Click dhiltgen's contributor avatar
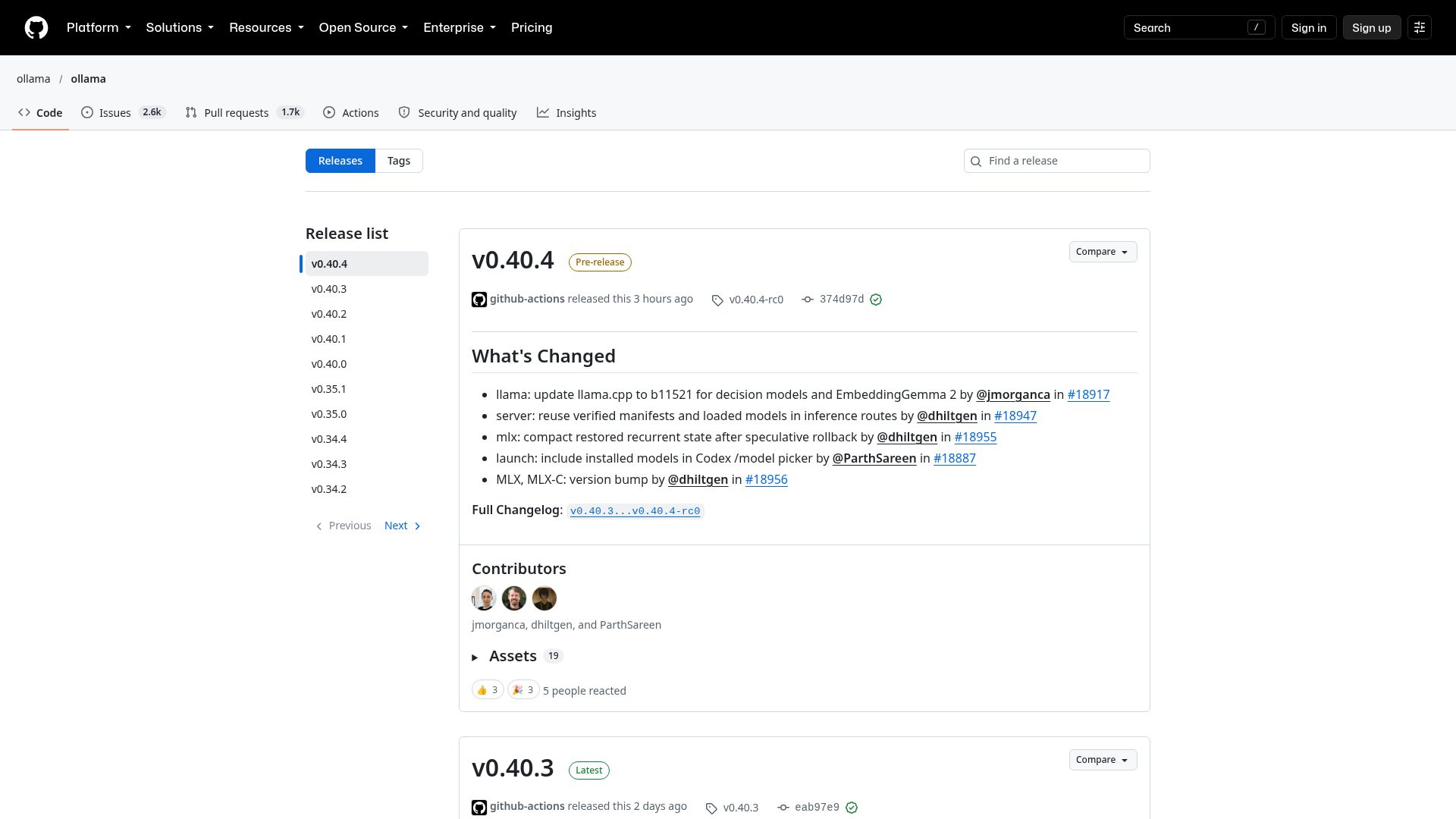This screenshot has height=819, width=1456. pos(514,598)
